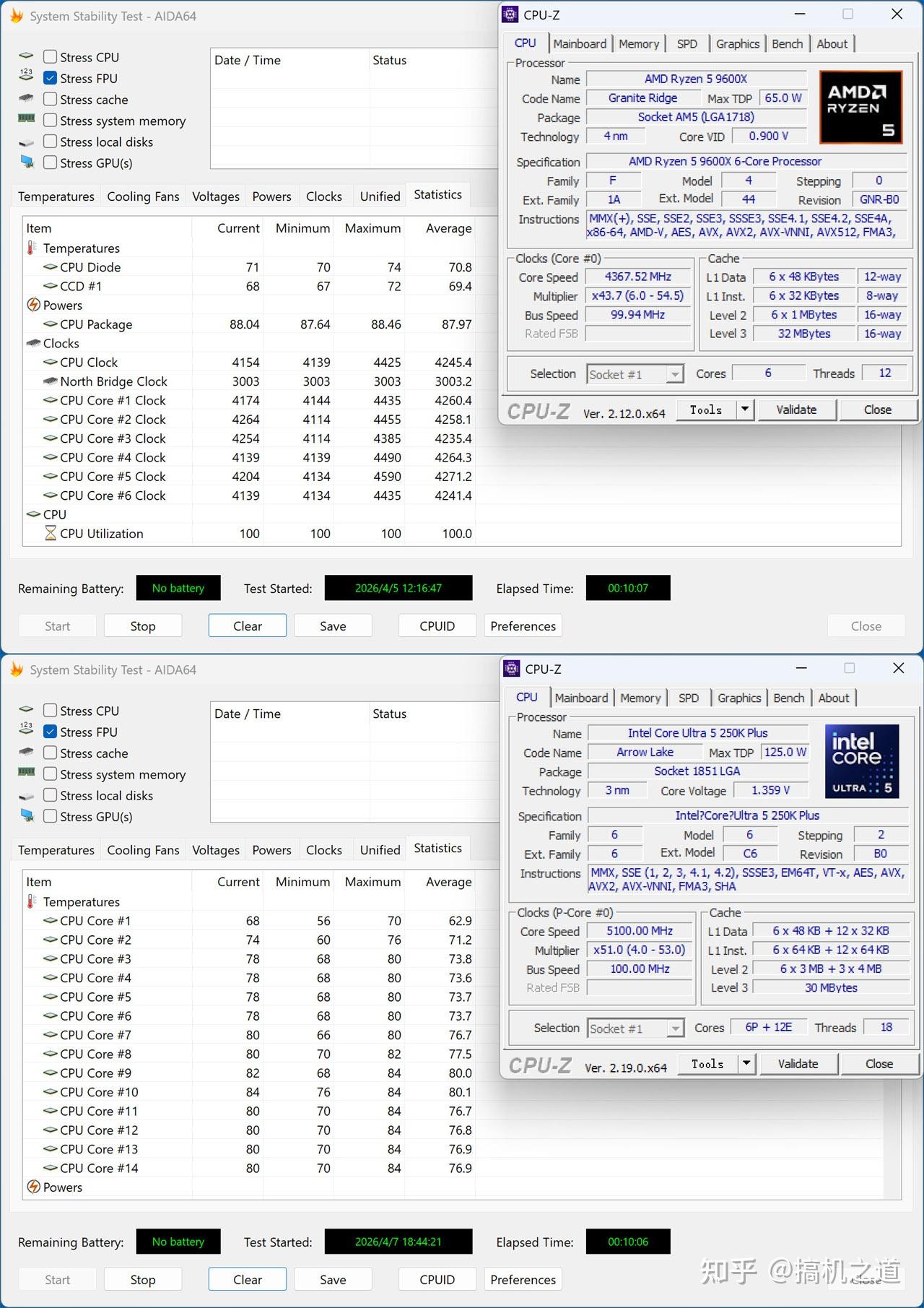This screenshot has width=924, height=1308.
Task: Click CPU Package row icon in top list
Action: 51,324
